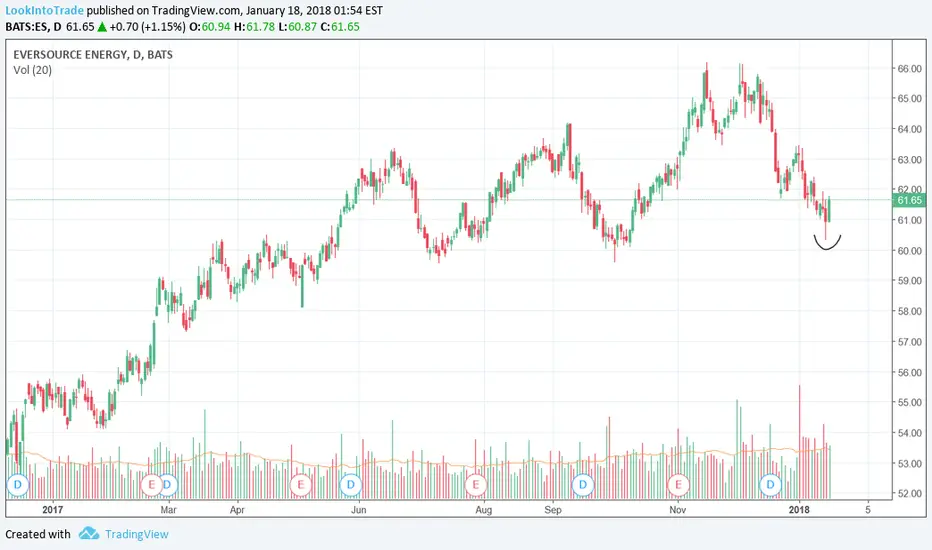Click the high value 'H:61.78'
Image resolution: width=932 pixels, height=550 pixels.
254,27
